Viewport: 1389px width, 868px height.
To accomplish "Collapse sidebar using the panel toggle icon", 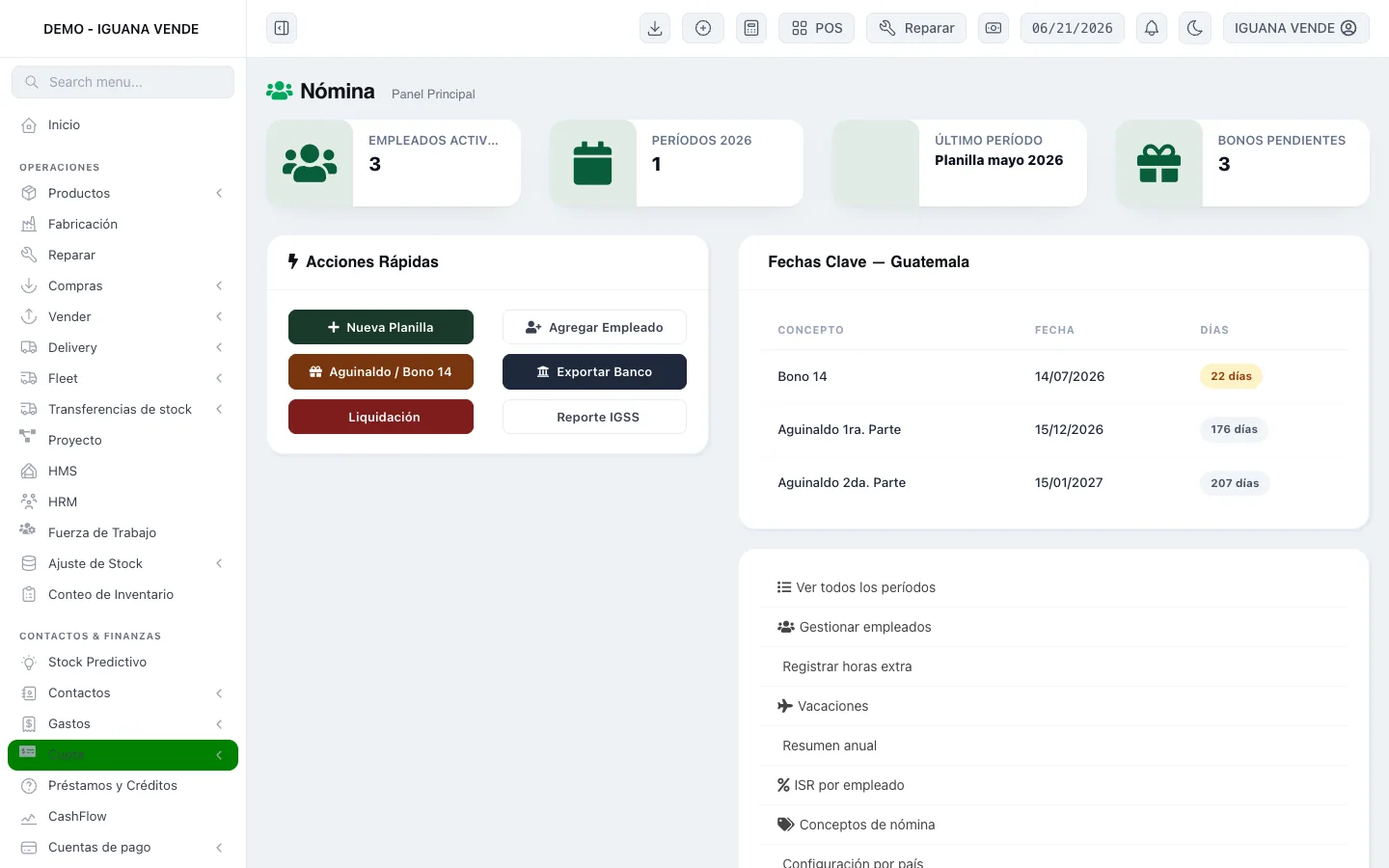I will 282,28.
